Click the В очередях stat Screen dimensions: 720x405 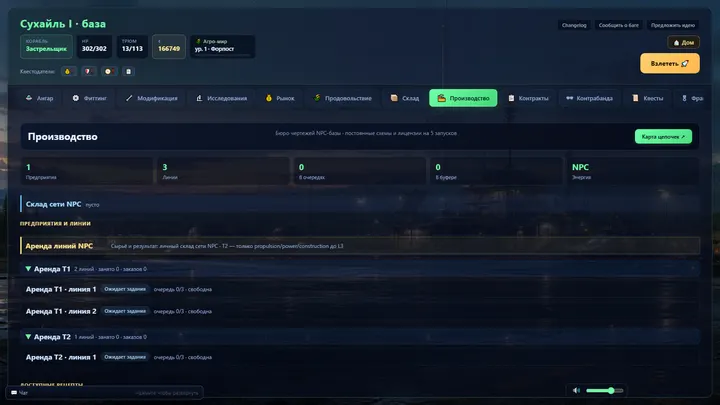pos(360,171)
